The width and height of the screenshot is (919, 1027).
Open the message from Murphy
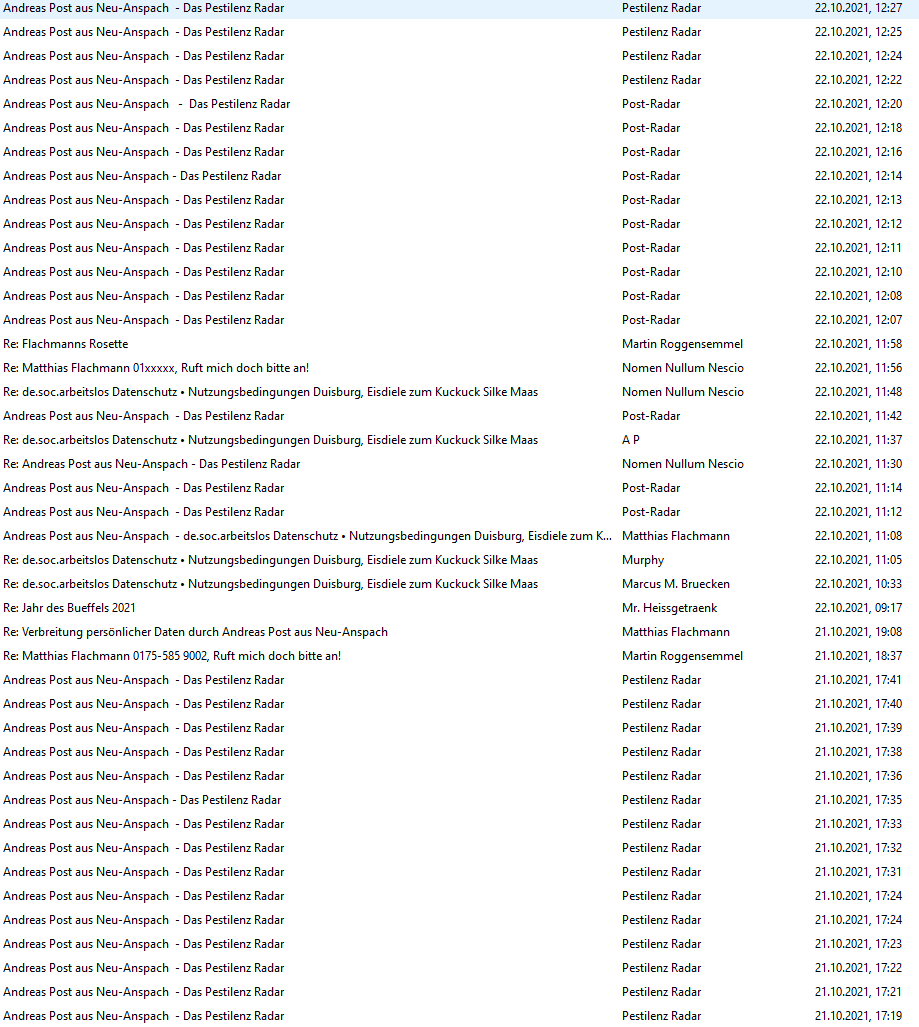(459, 560)
